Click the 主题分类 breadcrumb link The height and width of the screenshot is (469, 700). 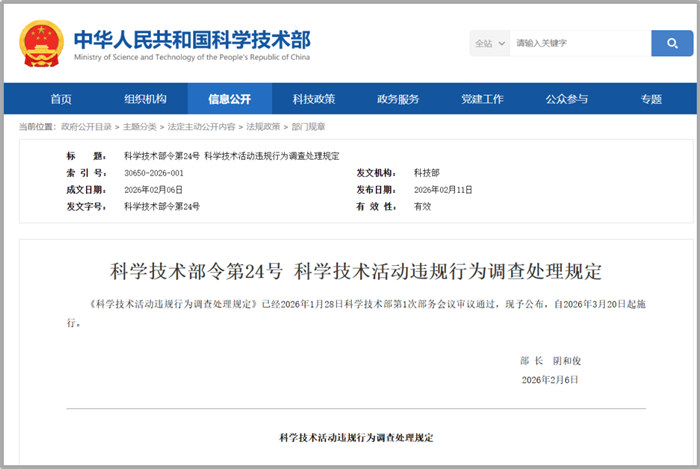tap(140, 127)
